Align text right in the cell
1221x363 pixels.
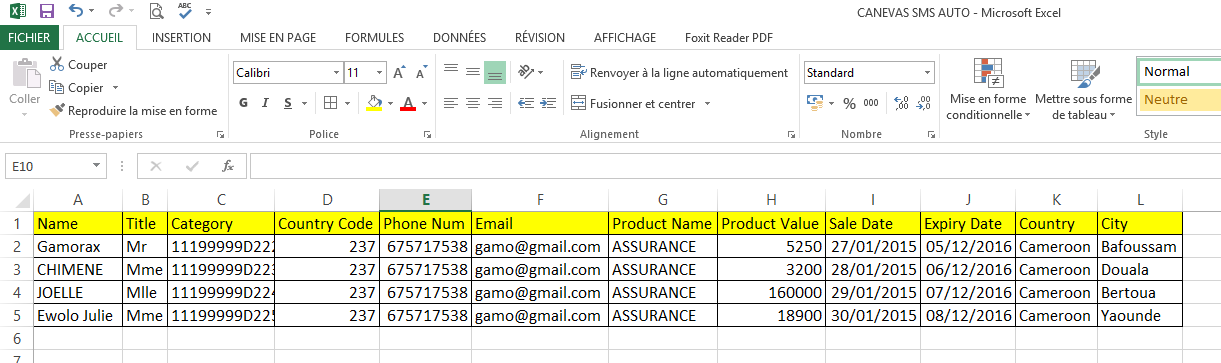[x=494, y=103]
